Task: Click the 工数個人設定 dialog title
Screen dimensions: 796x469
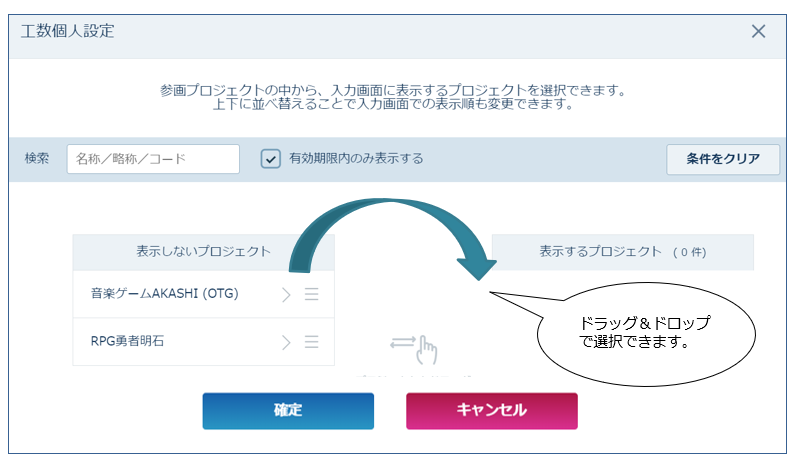Action: pyautogui.click(x=67, y=31)
